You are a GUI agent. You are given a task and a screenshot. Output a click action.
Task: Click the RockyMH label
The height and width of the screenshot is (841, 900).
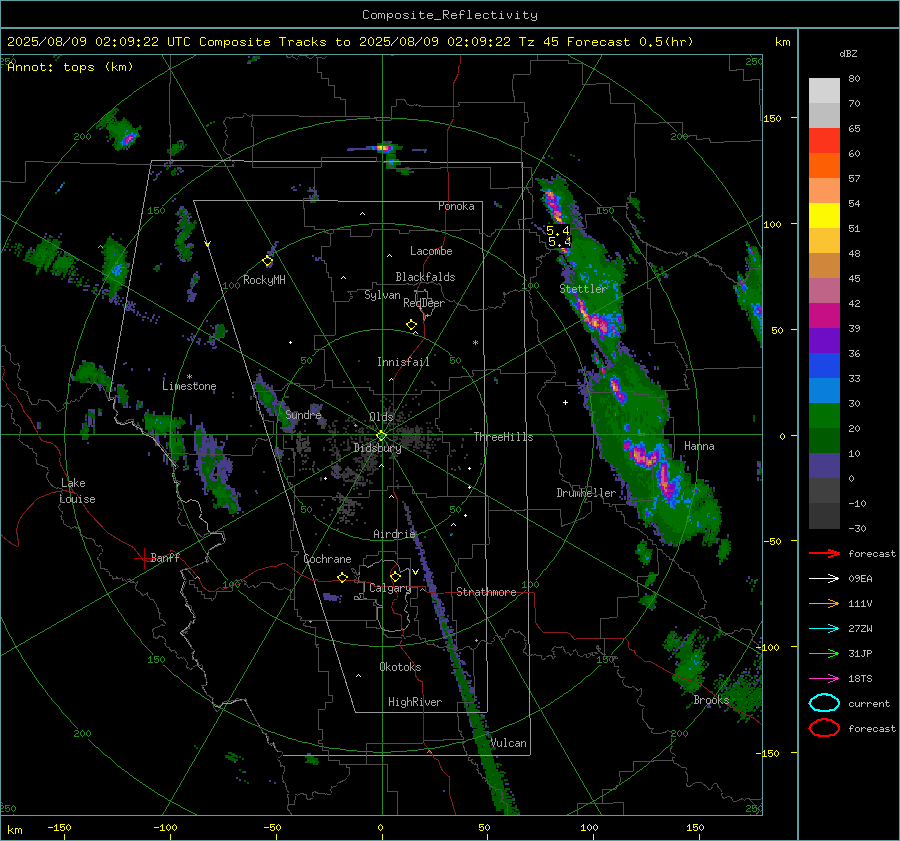pyautogui.click(x=264, y=280)
